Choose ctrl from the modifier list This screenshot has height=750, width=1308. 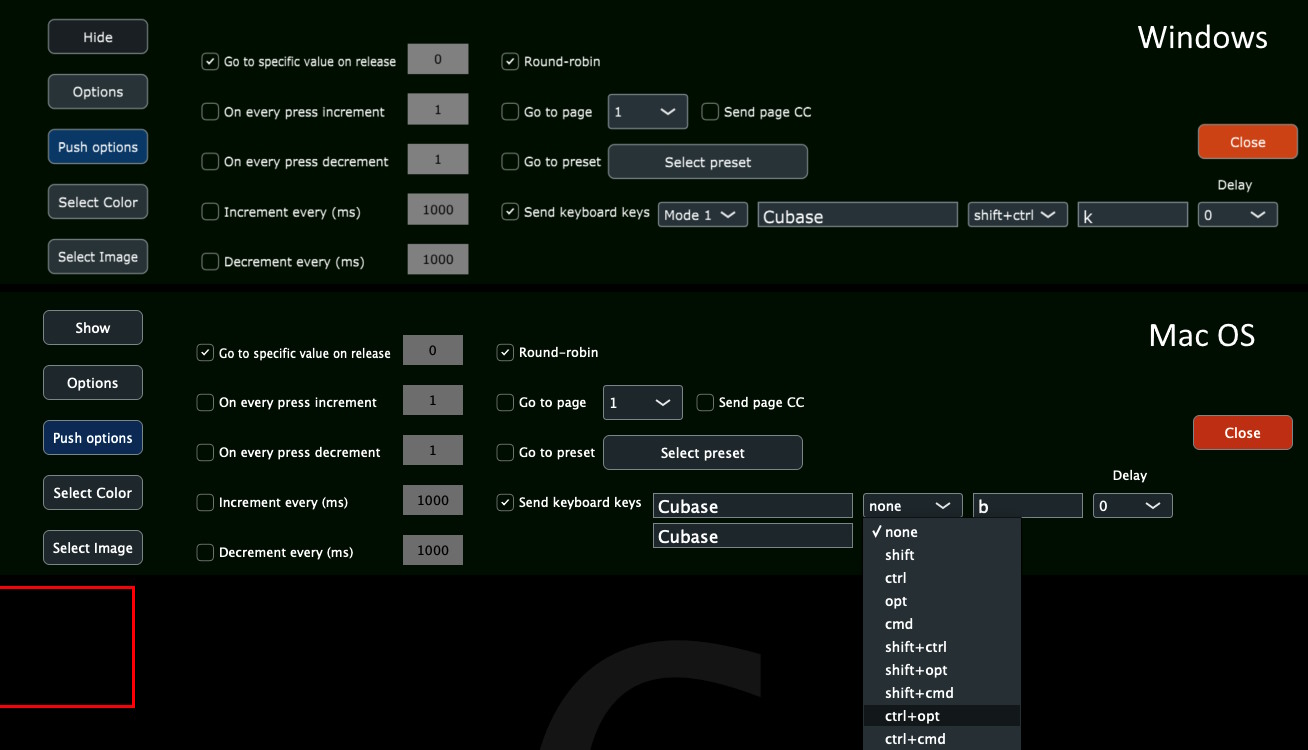(x=942, y=578)
